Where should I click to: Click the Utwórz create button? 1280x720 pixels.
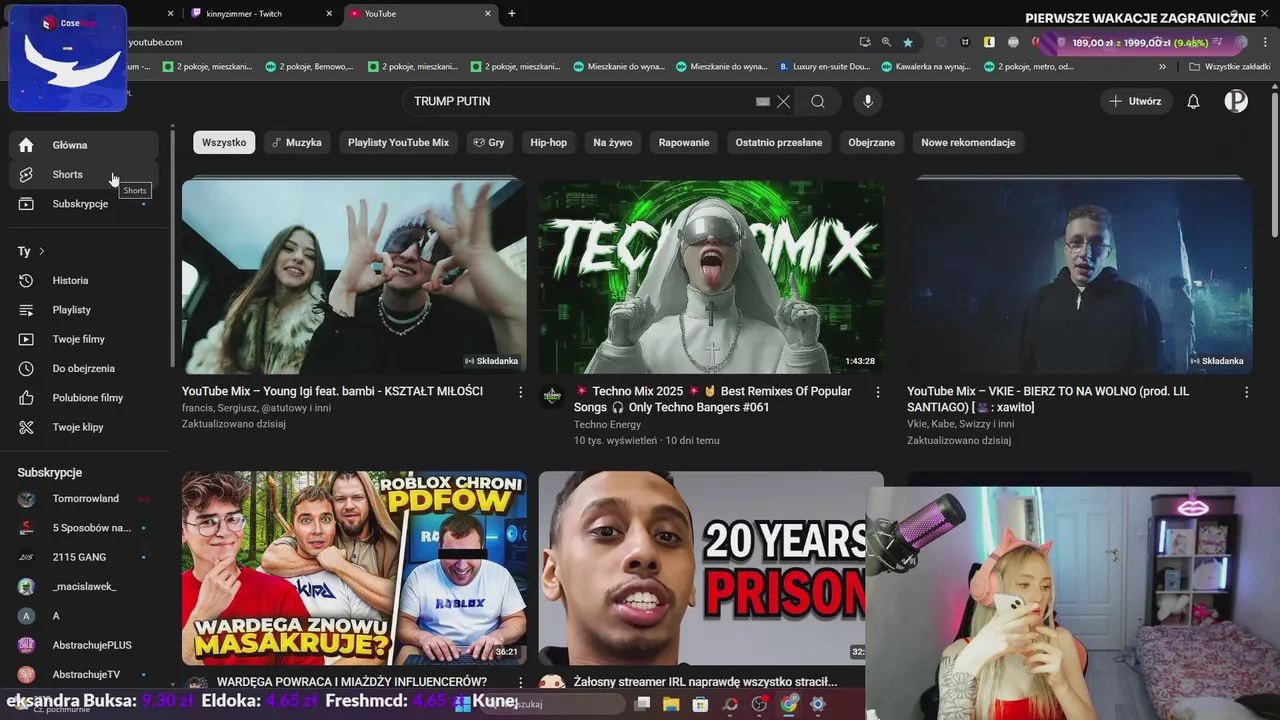click(1136, 101)
